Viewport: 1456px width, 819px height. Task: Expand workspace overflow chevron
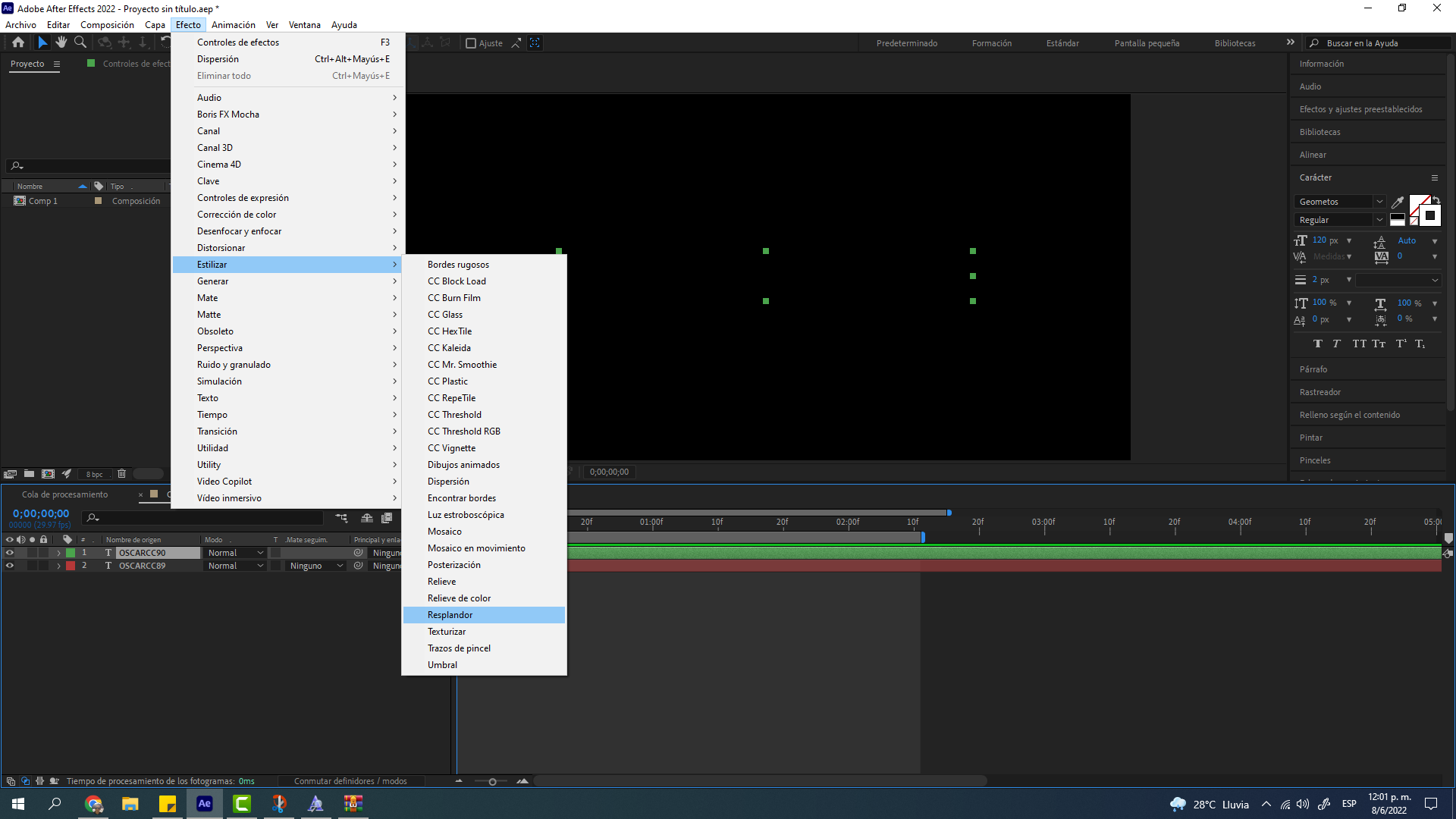coord(1291,42)
